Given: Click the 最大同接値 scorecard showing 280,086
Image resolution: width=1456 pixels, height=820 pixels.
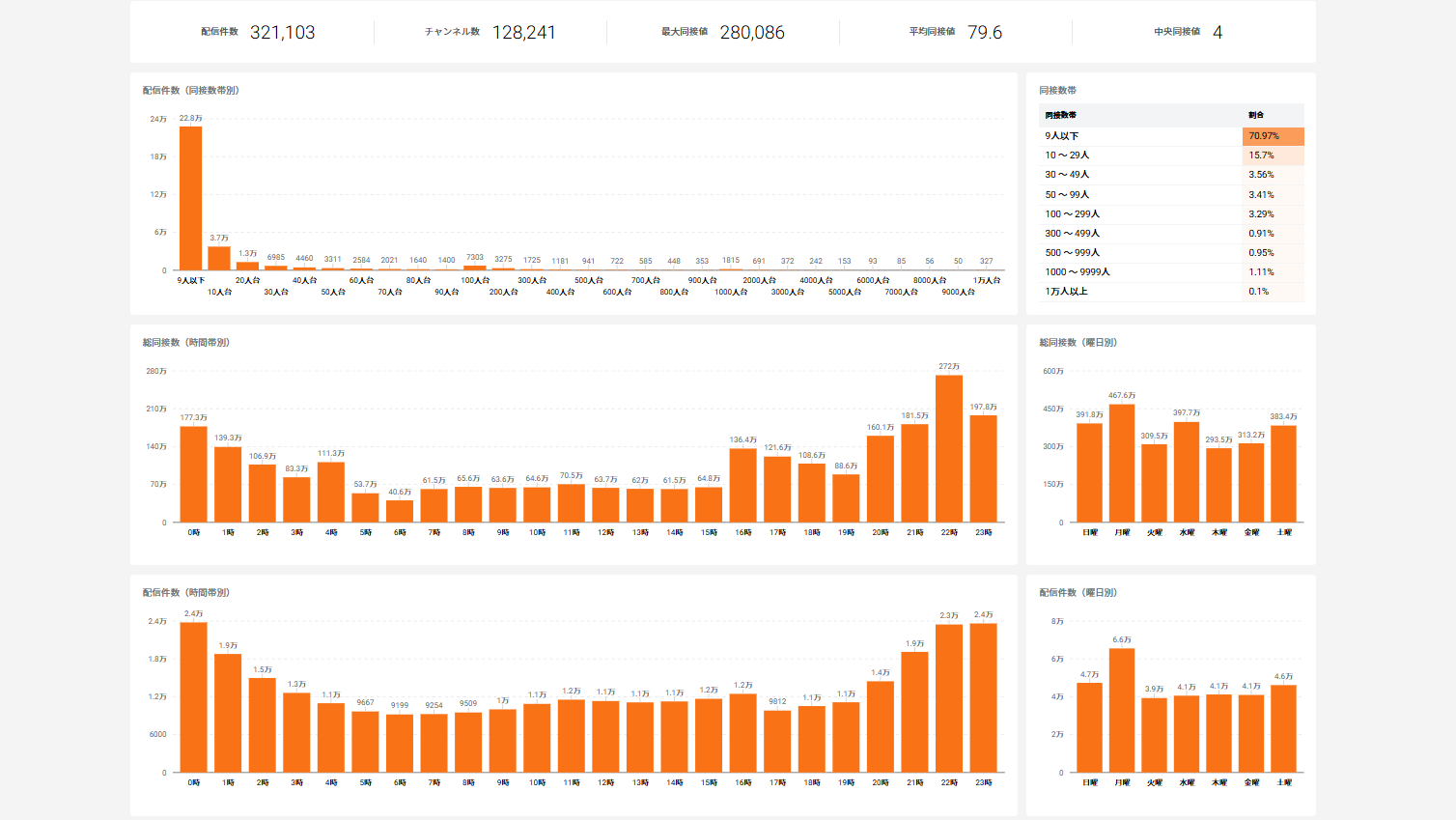Looking at the screenshot, I should [x=723, y=32].
